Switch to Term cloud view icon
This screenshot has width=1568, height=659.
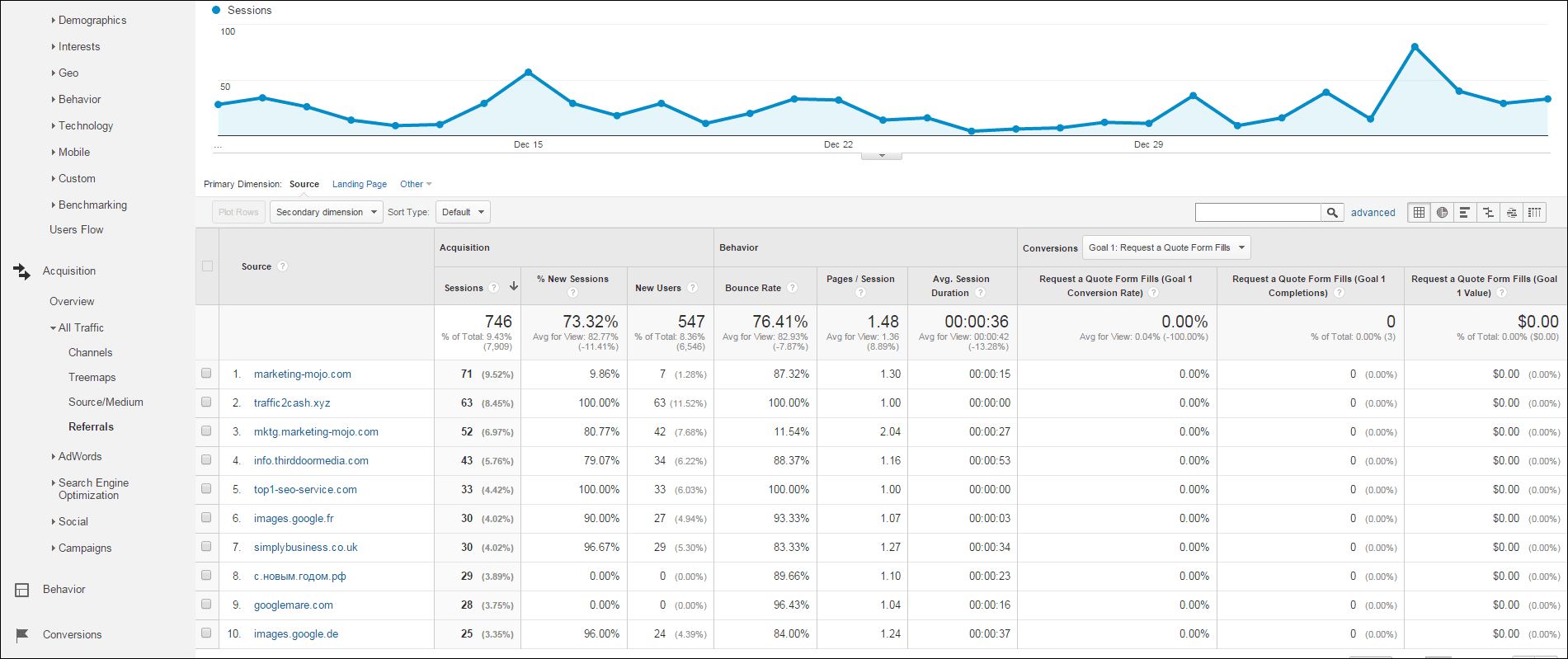tap(1511, 212)
